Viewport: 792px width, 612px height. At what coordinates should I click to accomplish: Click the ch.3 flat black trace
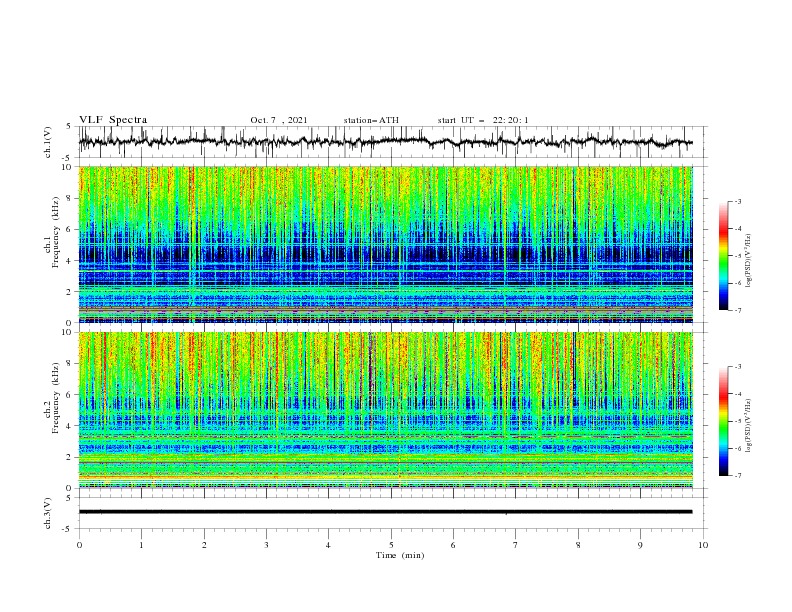pos(385,512)
